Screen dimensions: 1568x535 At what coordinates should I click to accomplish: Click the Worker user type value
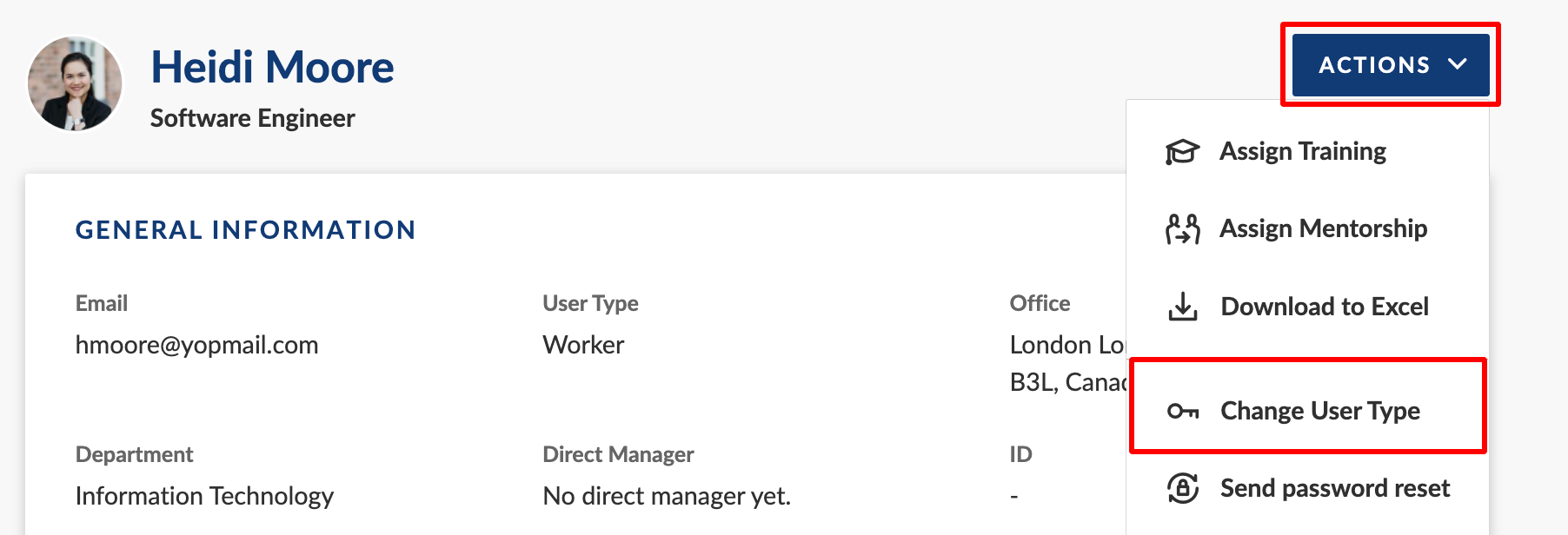[583, 345]
